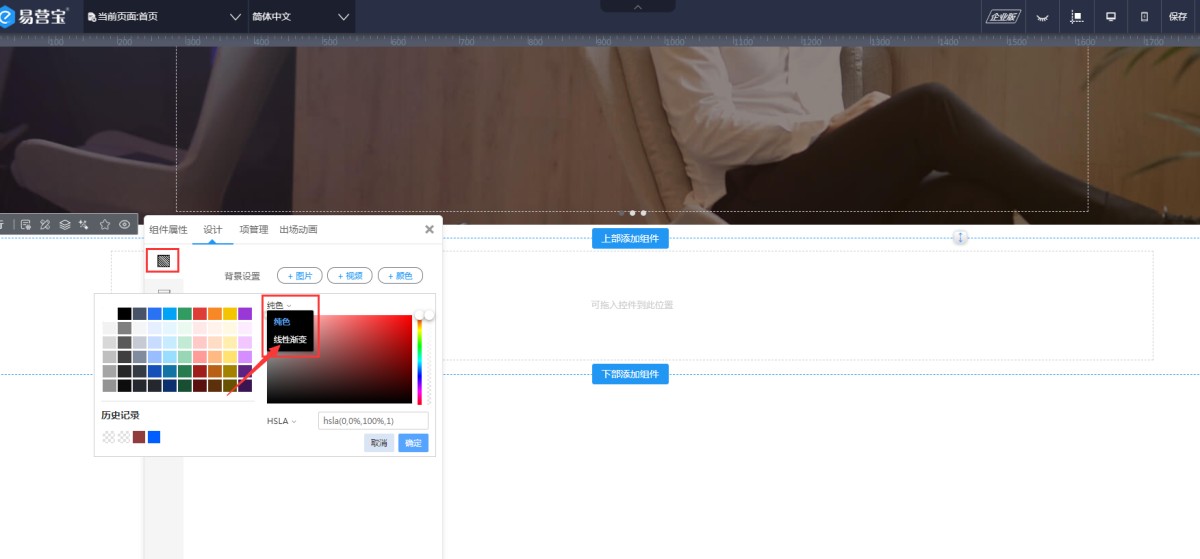
Task: Pick the orange swatch in top row
Action: 214,314
